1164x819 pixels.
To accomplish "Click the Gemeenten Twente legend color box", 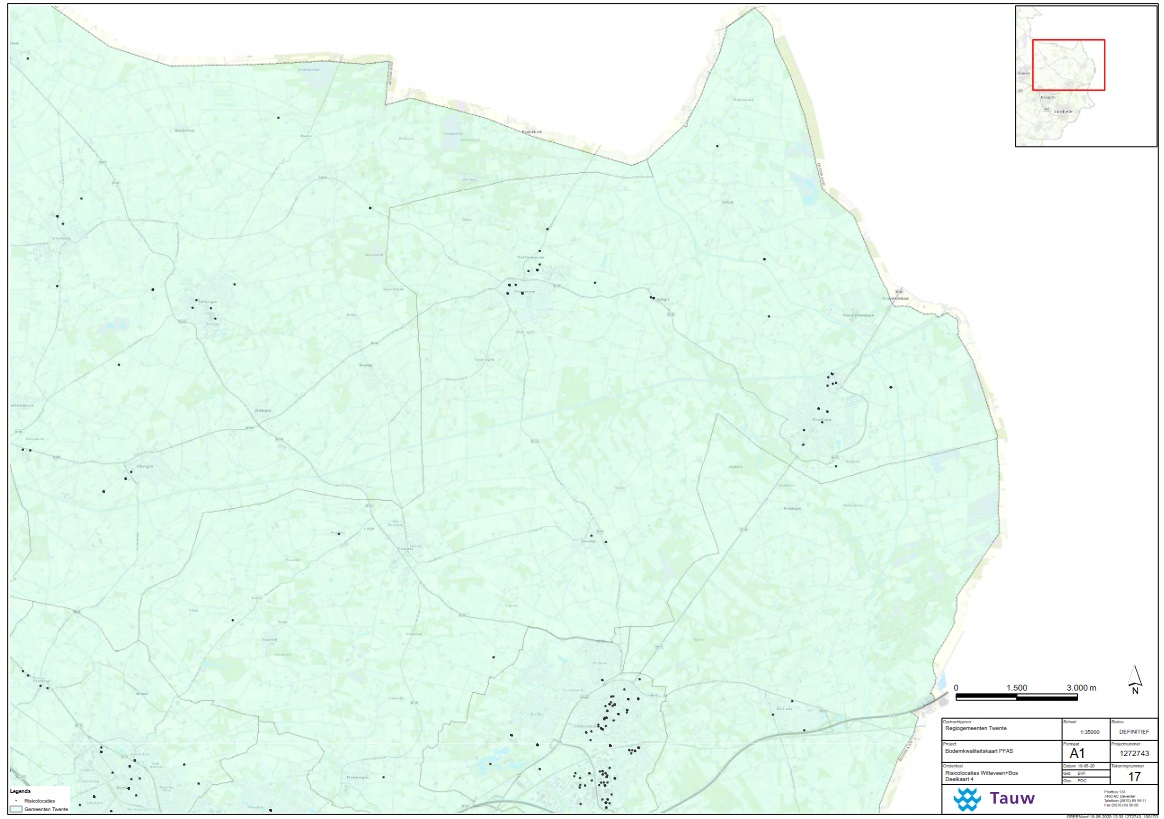I will (16, 809).
